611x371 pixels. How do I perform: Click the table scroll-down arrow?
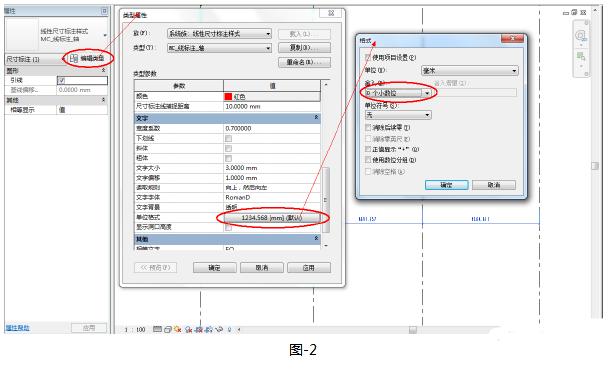click(326, 246)
